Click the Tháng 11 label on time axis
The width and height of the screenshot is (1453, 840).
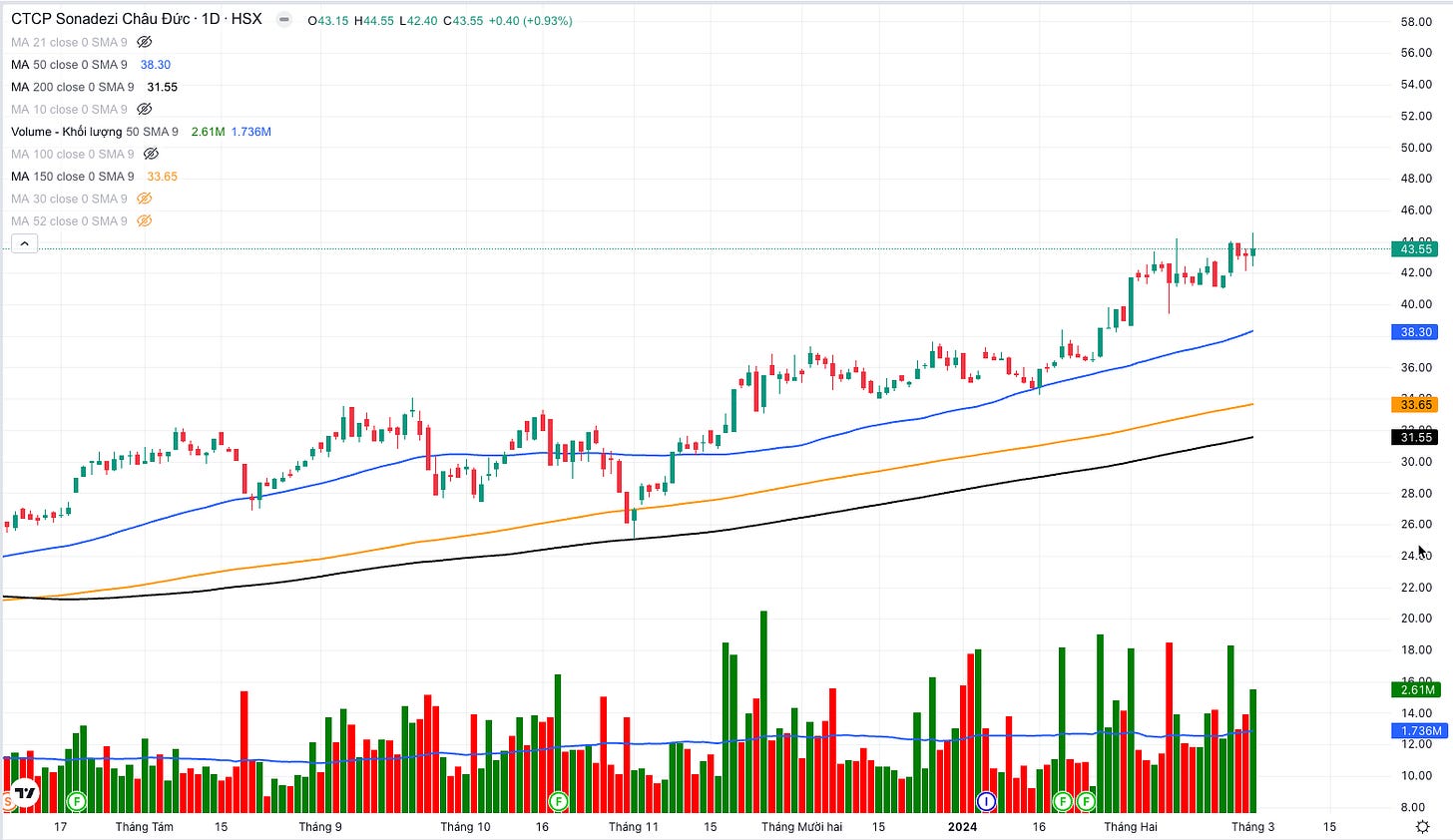(x=634, y=827)
